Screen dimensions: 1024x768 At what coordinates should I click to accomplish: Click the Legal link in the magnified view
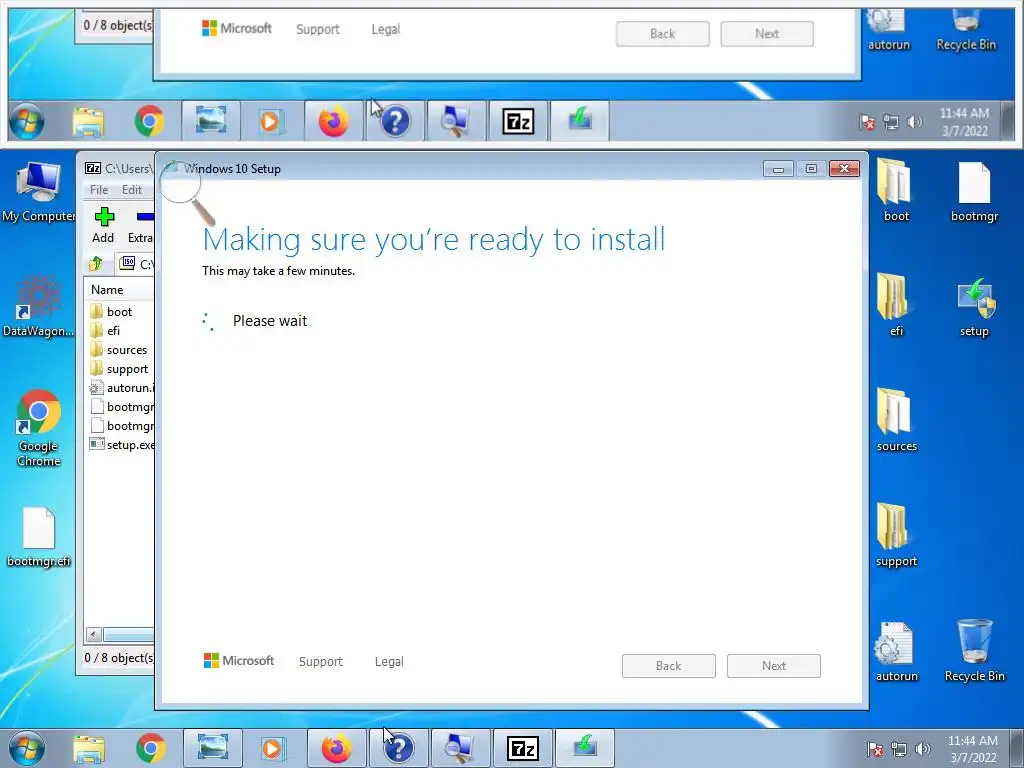tap(386, 29)
